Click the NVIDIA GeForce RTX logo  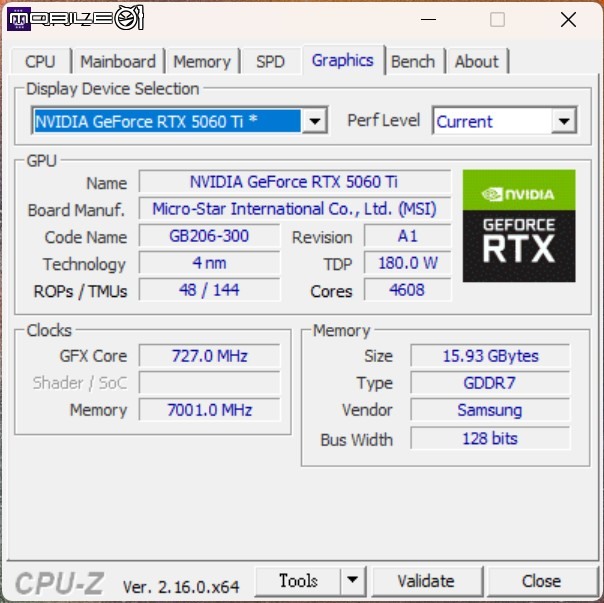tap(519, 226)
